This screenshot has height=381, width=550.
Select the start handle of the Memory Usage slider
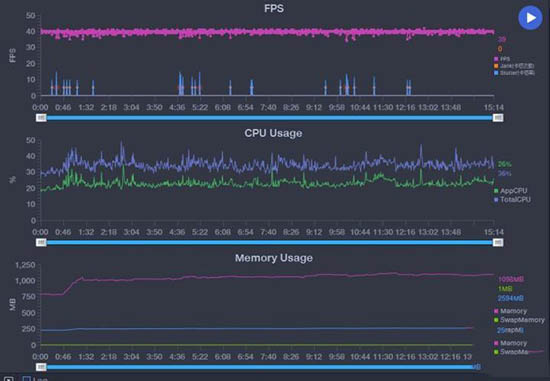(x=41, y=367)
